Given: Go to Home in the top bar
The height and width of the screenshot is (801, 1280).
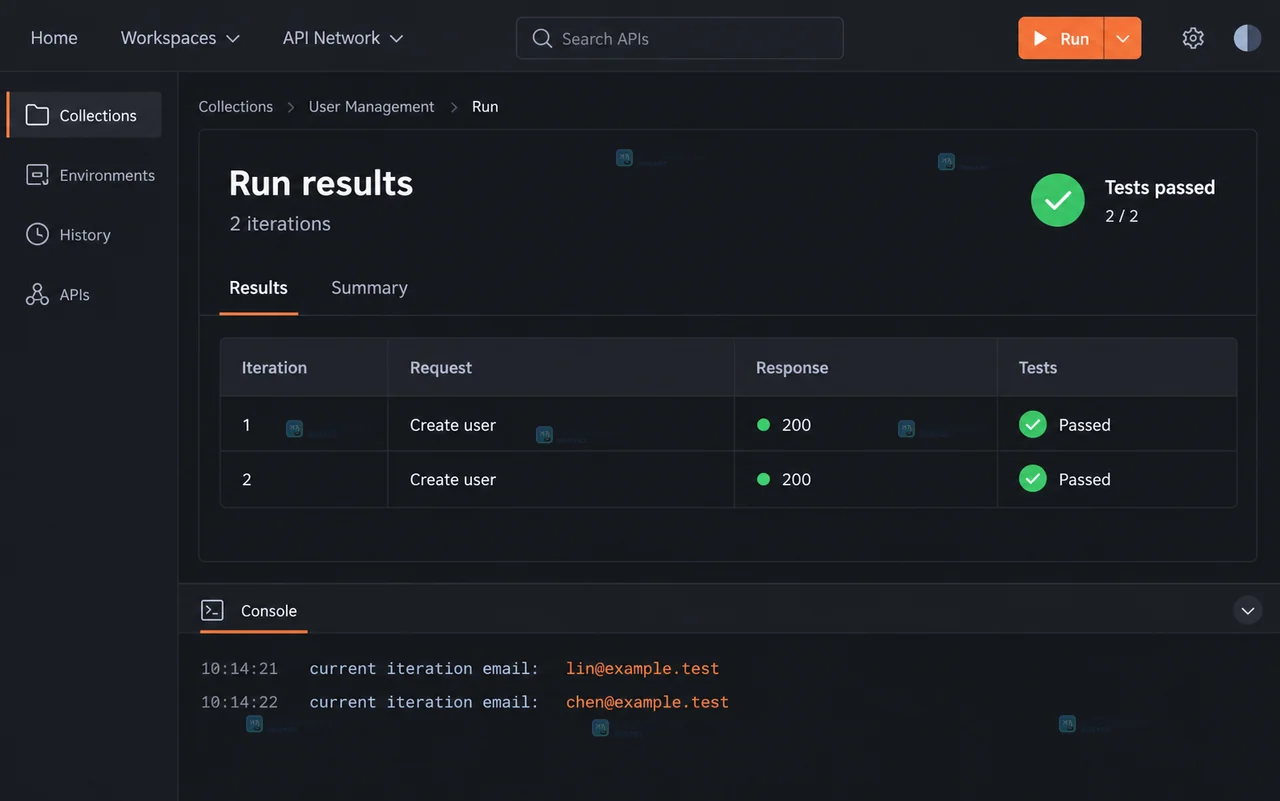Looking at the screenshot, I should coord(54,38).
